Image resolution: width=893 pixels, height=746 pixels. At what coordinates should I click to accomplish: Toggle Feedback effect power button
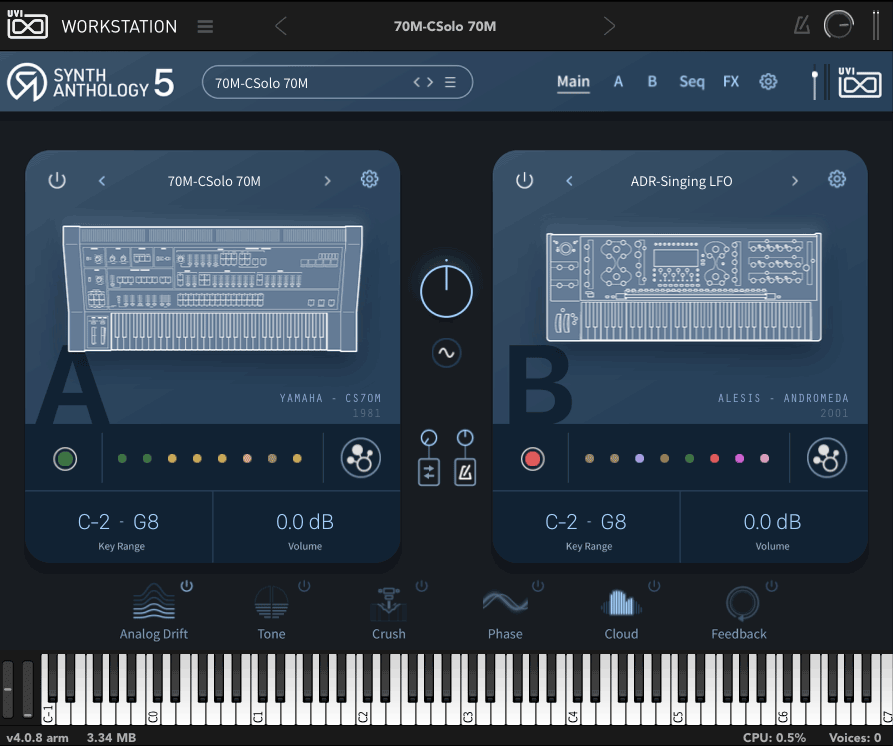pos(771,585)
